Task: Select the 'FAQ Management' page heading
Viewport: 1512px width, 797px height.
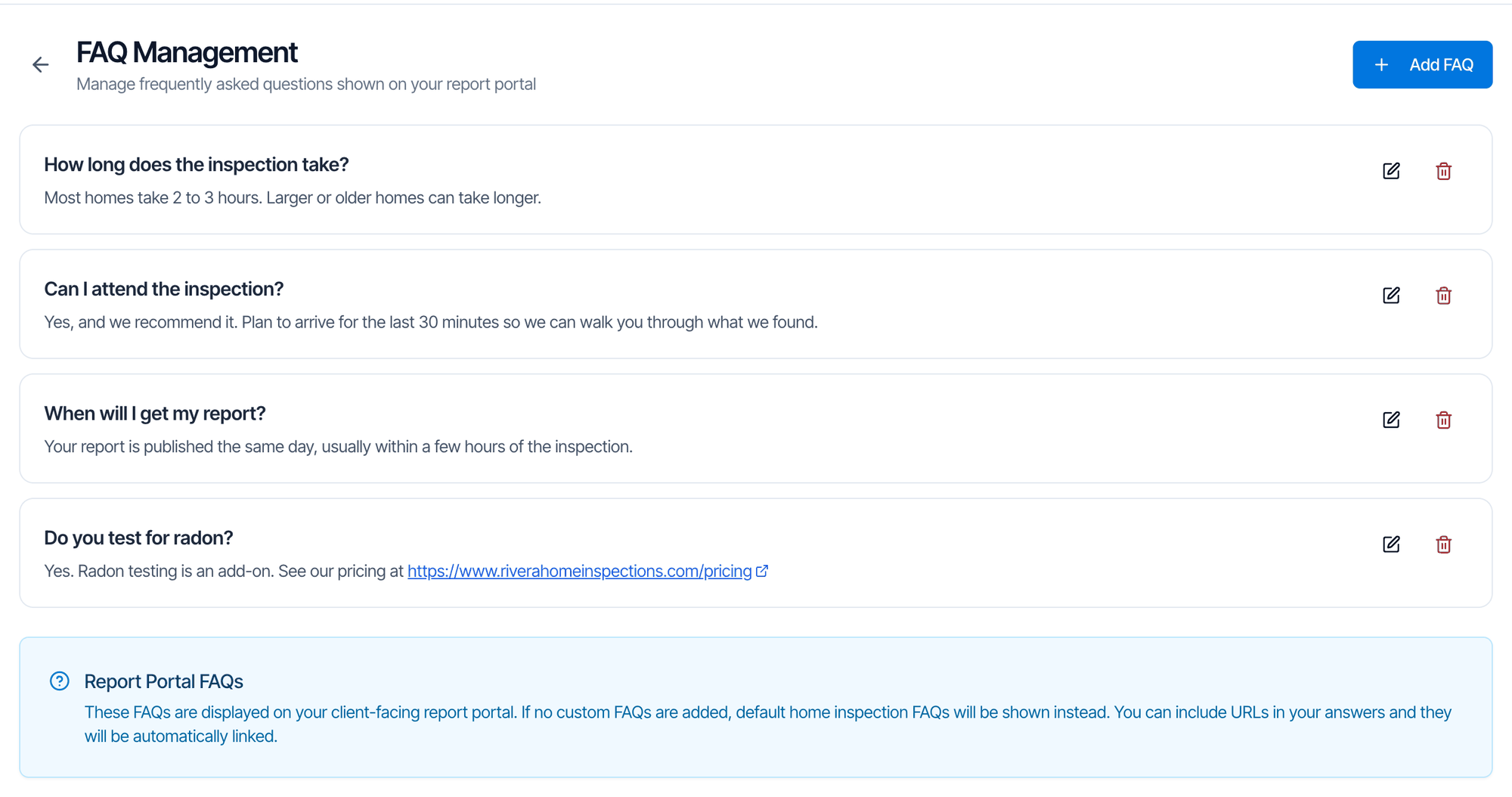Action: click(187, 53)
